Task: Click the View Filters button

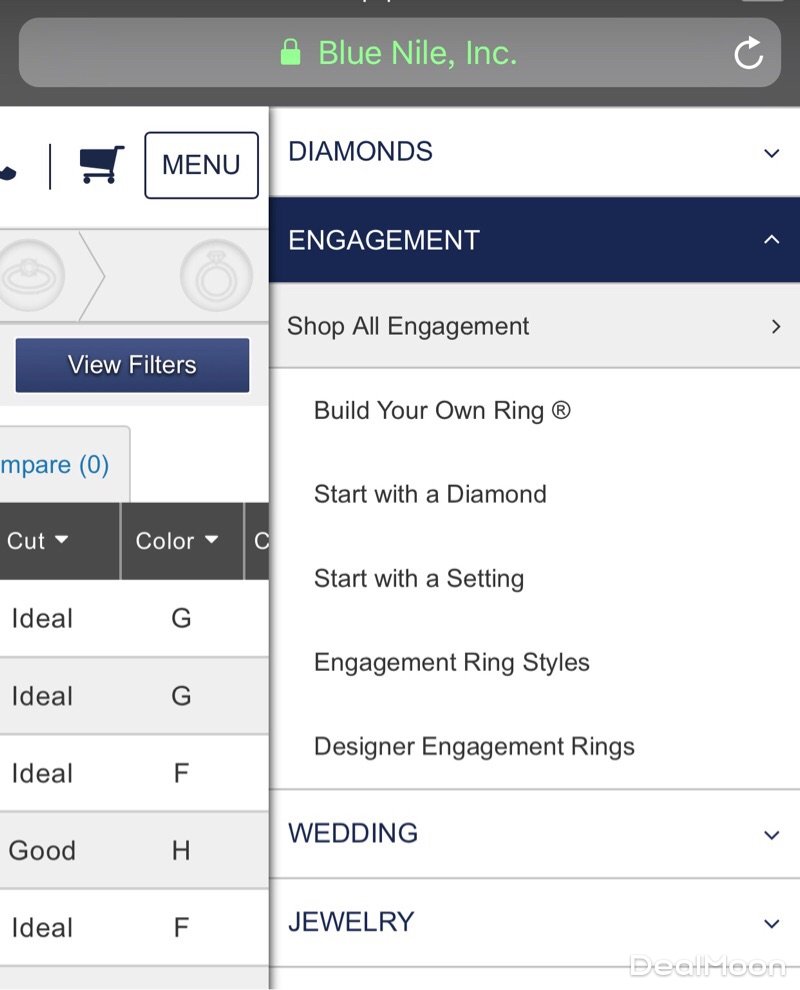Action: [132, 365]
